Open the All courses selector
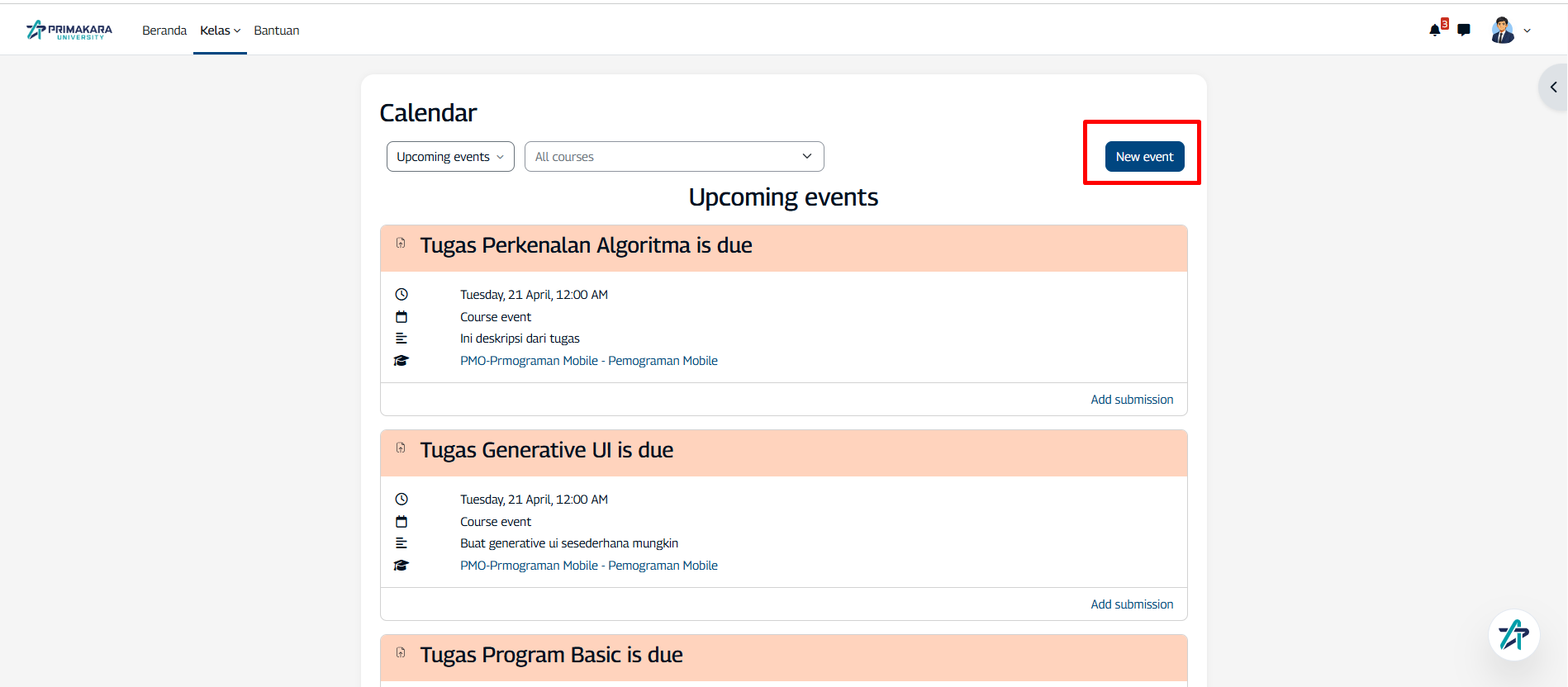The width and height of the screenshot is (1568, 687). (x=674, y=157)
